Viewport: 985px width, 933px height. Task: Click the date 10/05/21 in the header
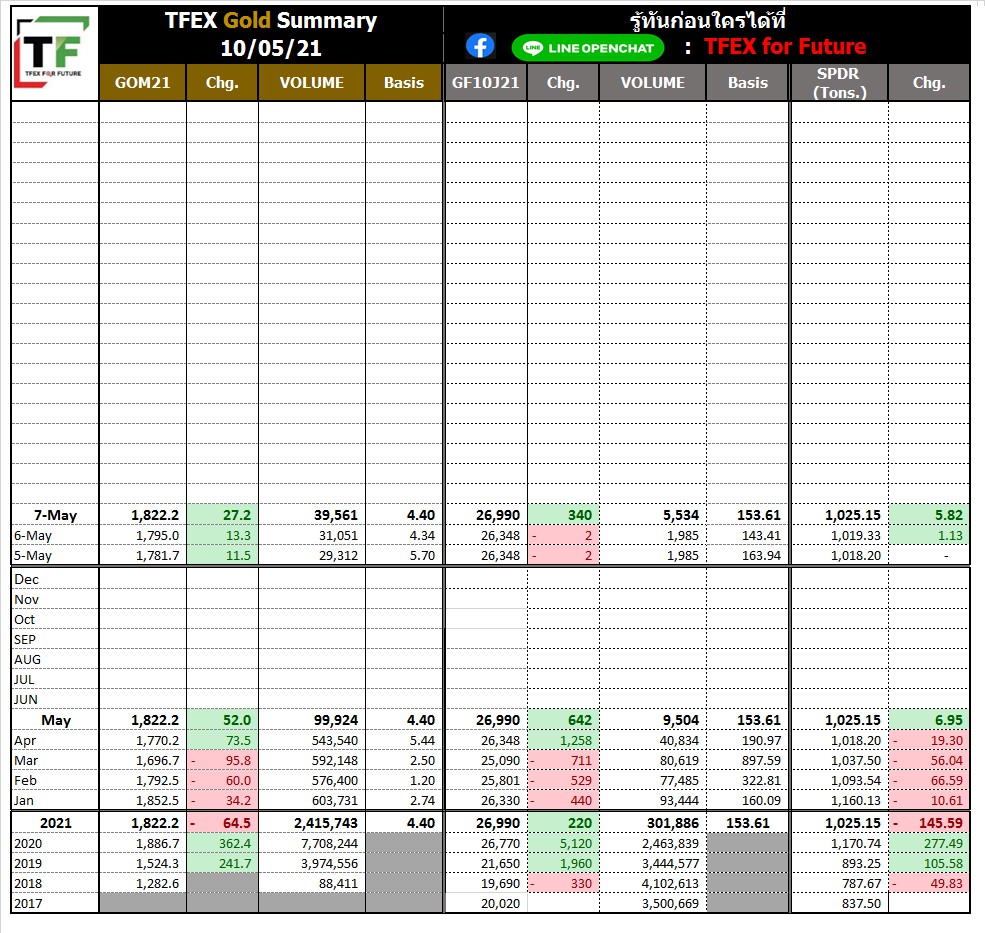point(271,48)
